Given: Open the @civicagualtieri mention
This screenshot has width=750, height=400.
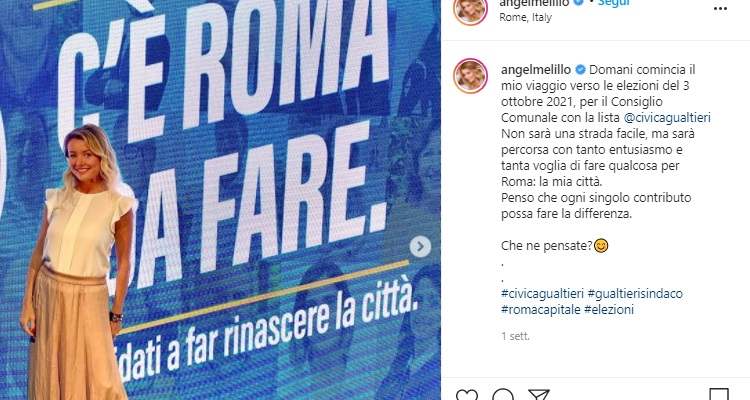Looking at the screenshot, I should 667,118.
